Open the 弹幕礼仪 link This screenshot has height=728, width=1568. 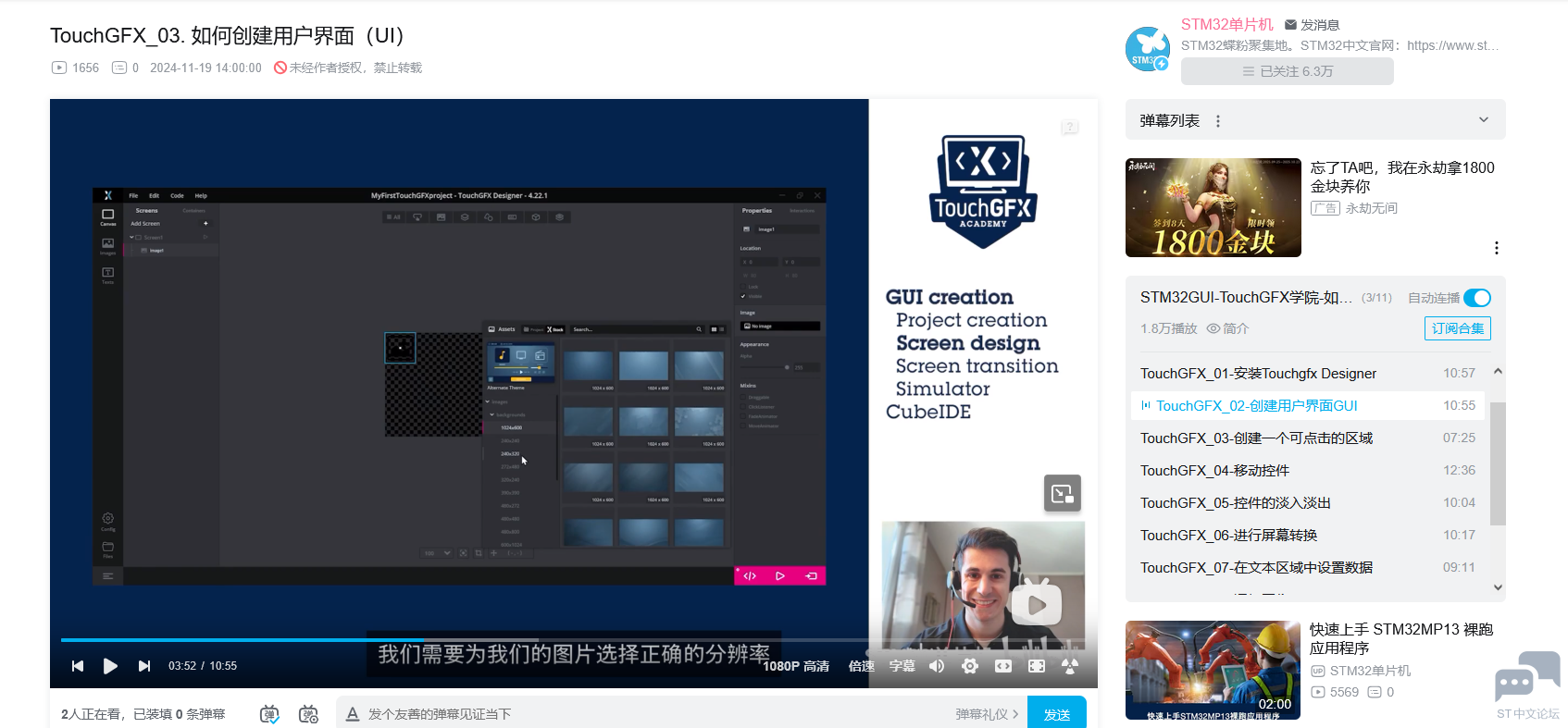click(x=987, y=714)
